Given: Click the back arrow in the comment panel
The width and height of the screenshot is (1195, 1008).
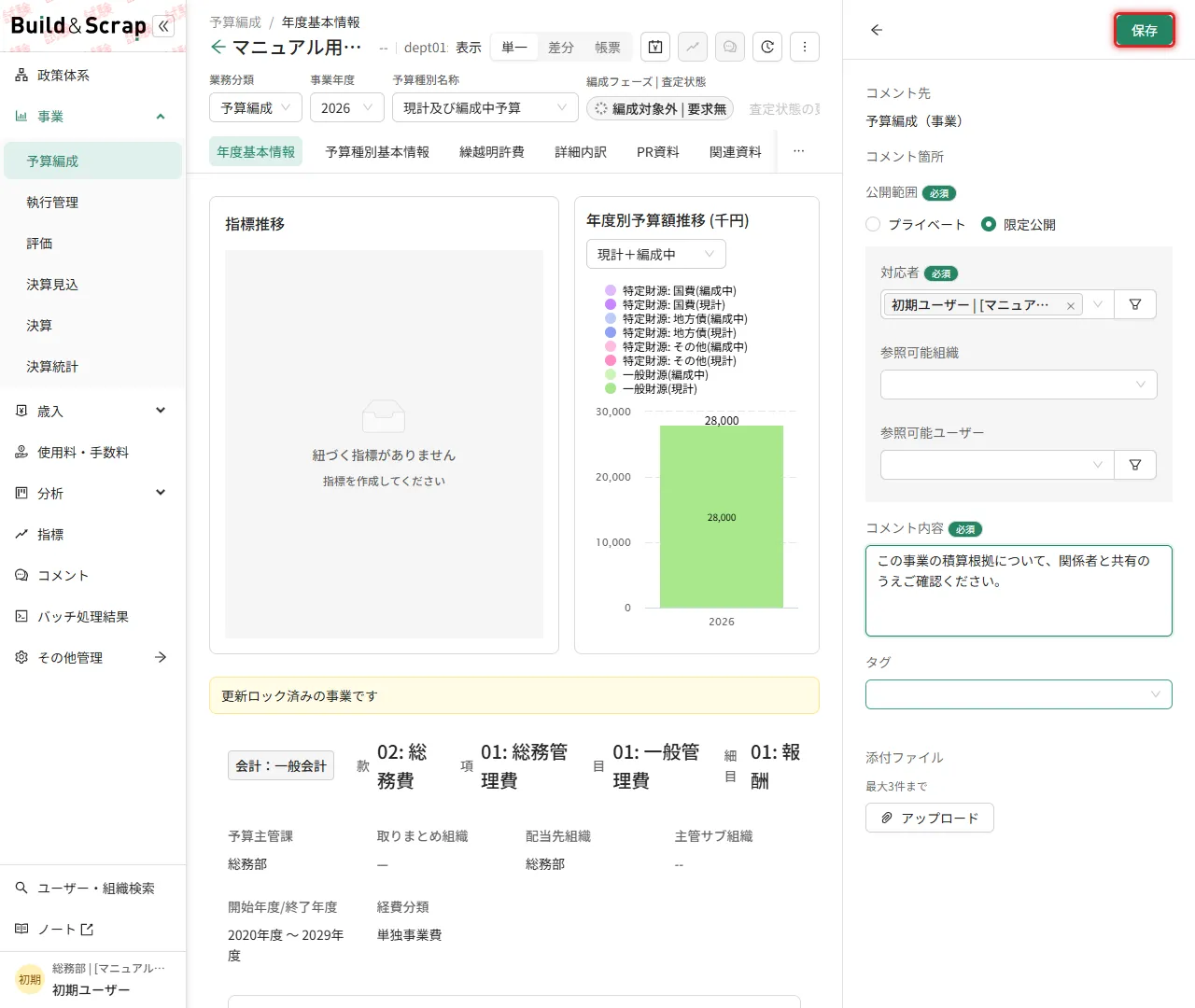Looking at the screenshot, I should coord(877,30).
